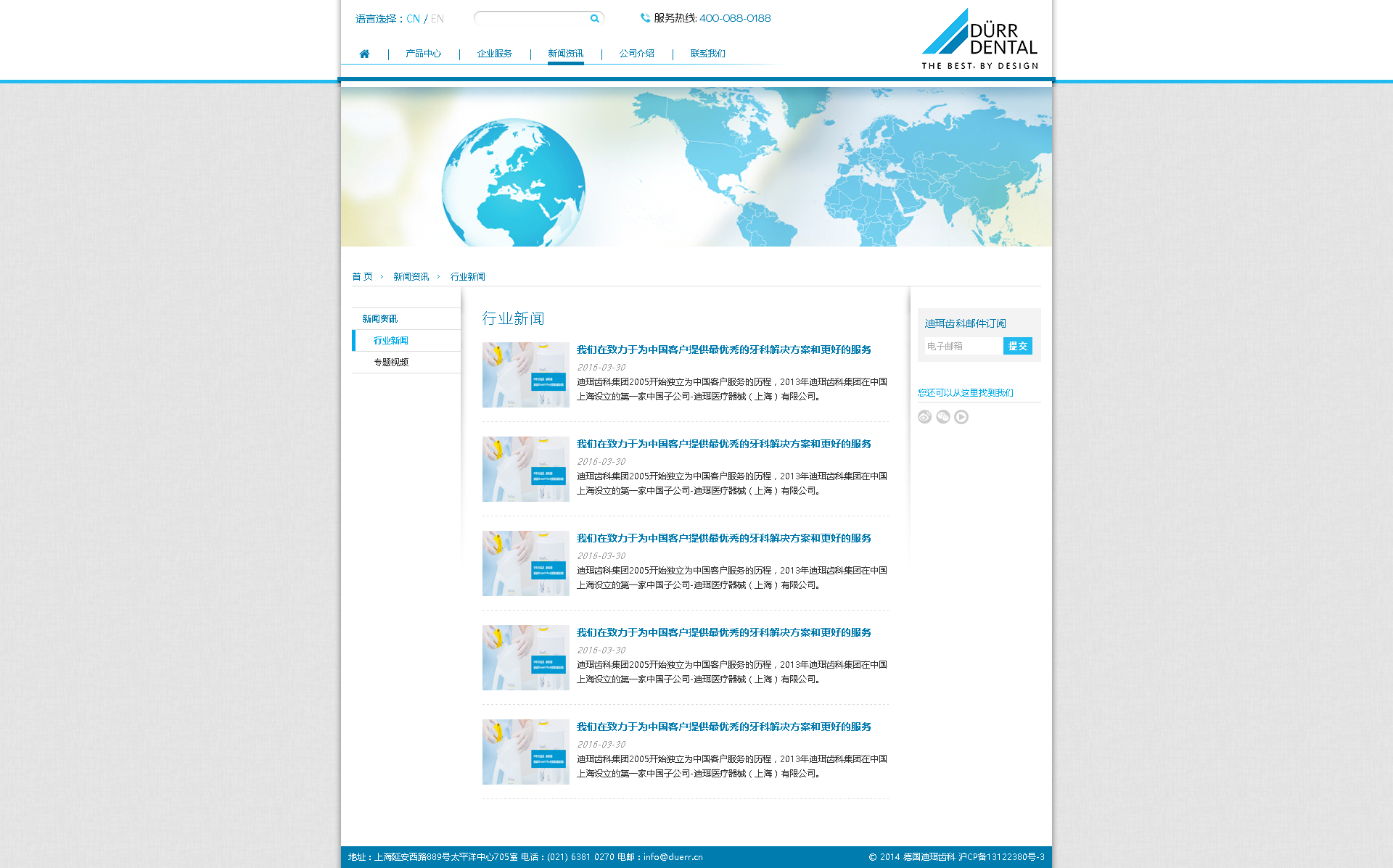The height and width of the screenshot is (868, 1393).
Task: Open 联系我们 menu item
Action: 707,54
